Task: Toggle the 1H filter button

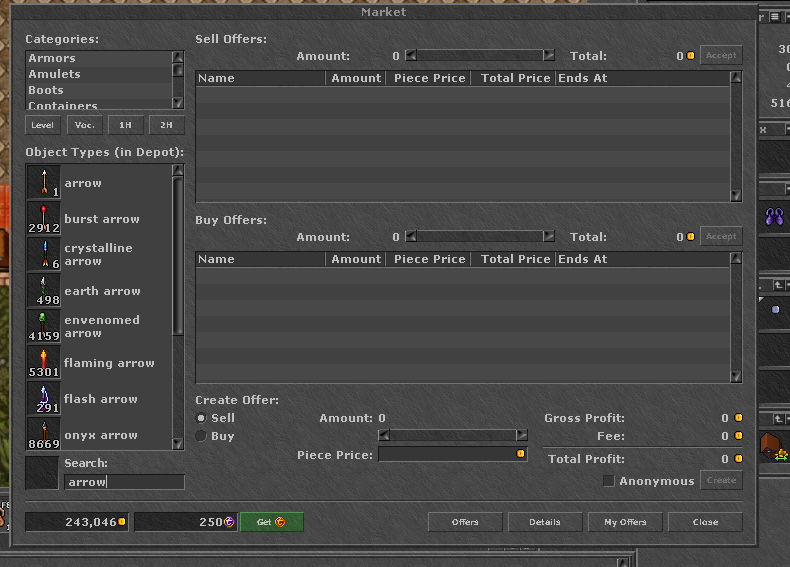Action: pyautogui.click(x=125, y=125)
